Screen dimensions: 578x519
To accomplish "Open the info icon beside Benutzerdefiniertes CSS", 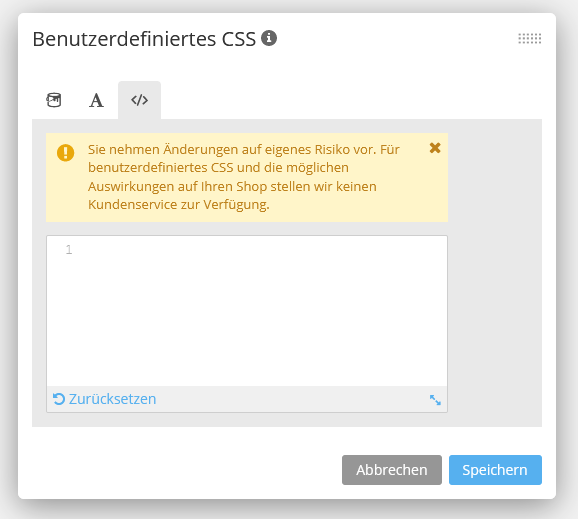I will (269, 38).
